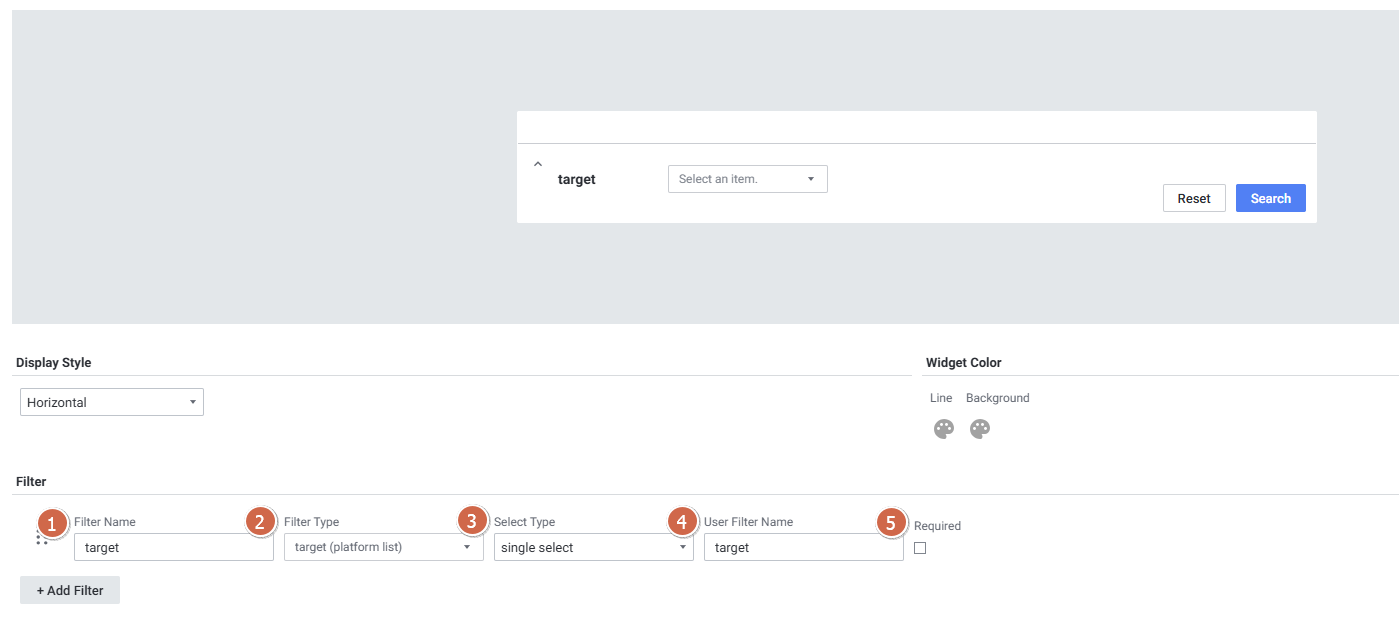Click the numbered badge 5 marker
Image resolution: width=1399 pixels, height=628 pixels.
pyautogui.click(x=891, y=522)
